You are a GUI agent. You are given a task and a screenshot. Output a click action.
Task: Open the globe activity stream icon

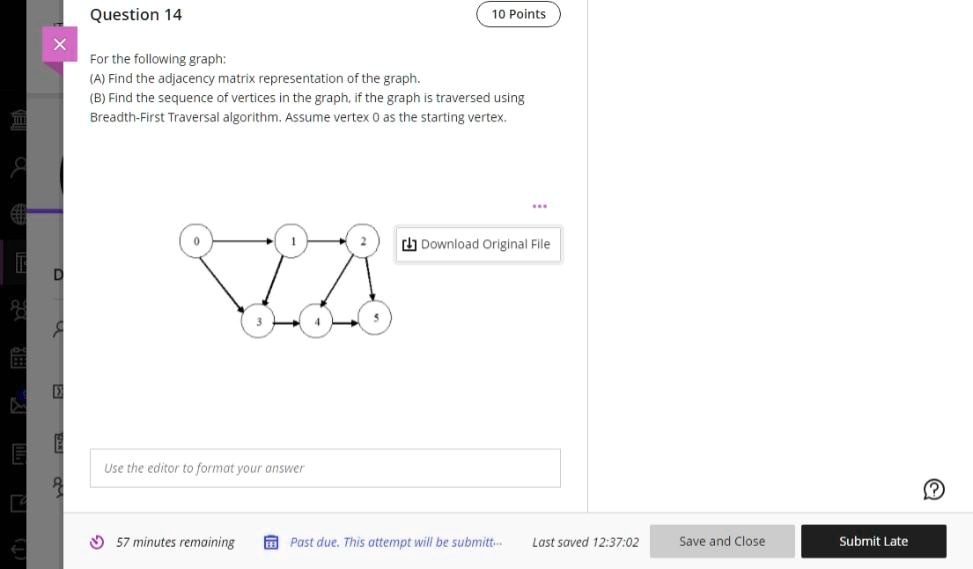tap(19, 214)
